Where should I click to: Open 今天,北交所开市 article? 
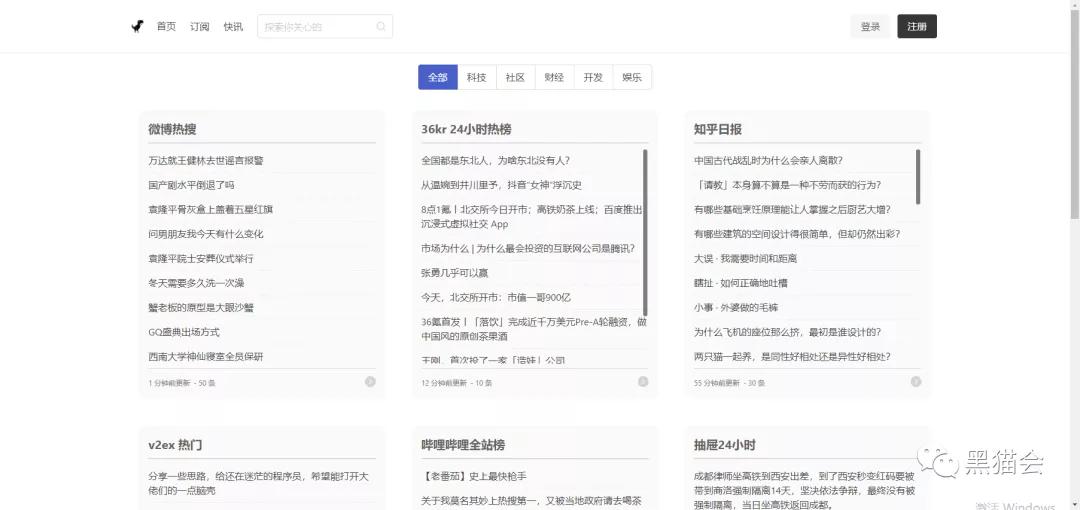pyautogui.click(x=497, y=298)
